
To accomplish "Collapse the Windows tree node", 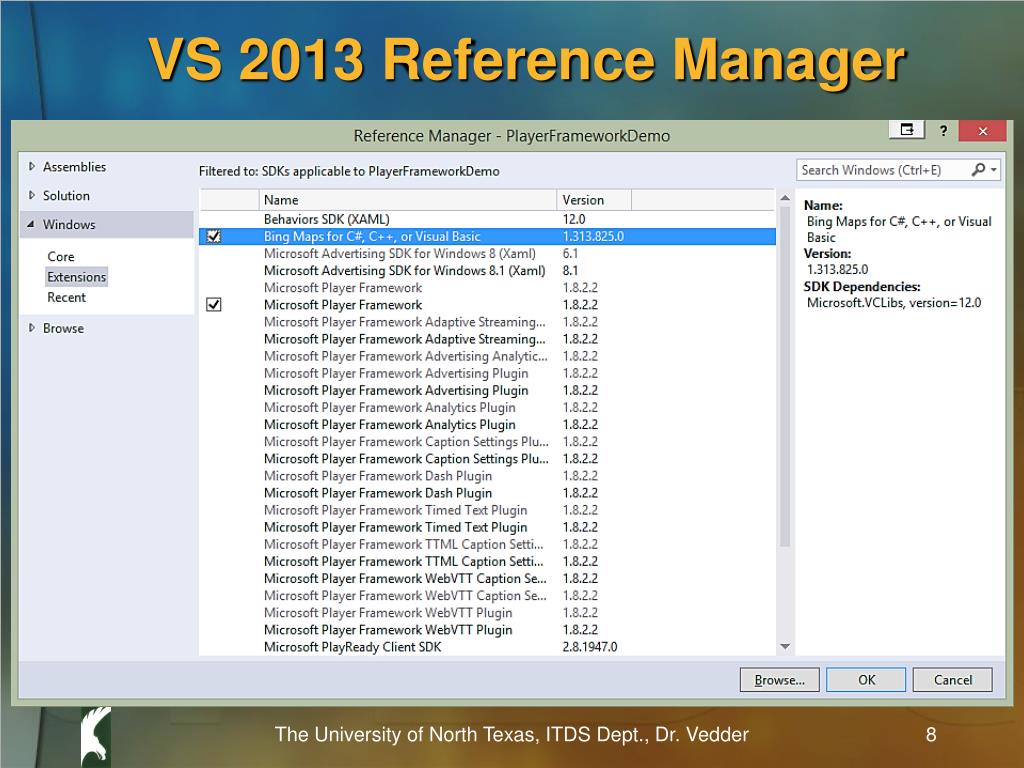I will pyautogui.click(x=31, y=224).
